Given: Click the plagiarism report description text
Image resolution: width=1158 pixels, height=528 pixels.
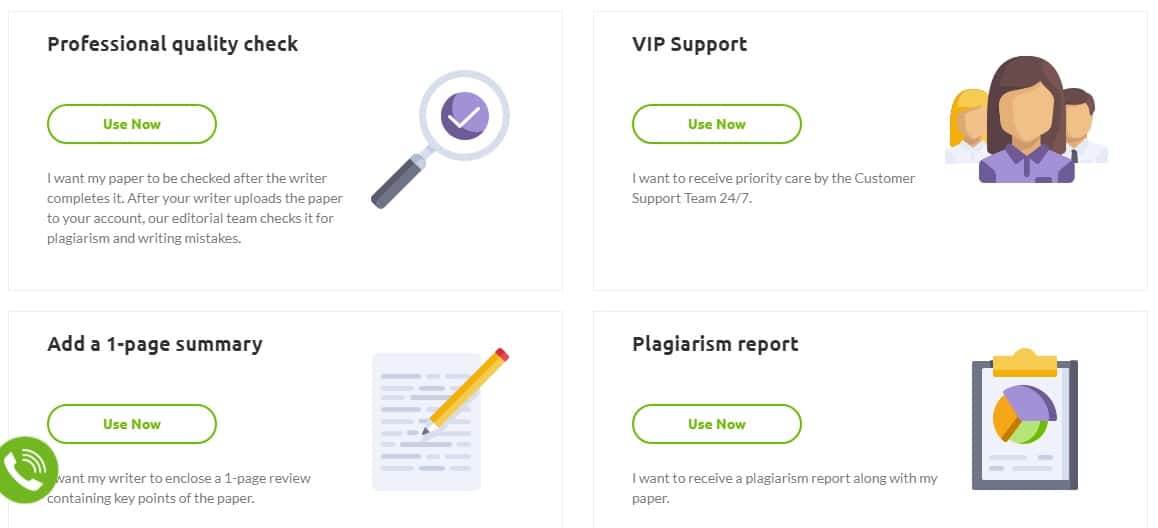Looking at the screenshot, I should pos(785,488).
